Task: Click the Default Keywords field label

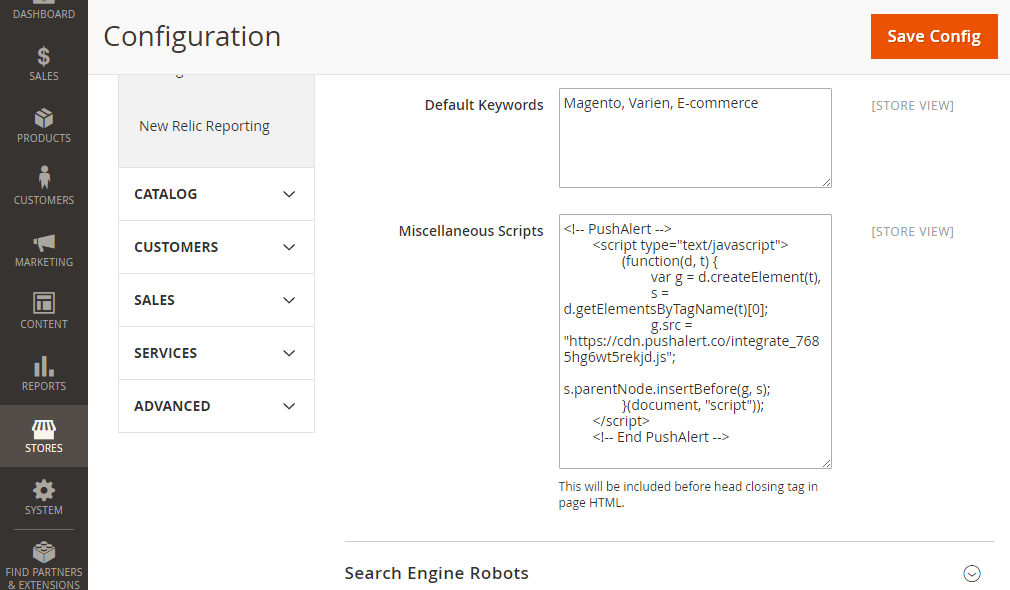Action: pyautogui.click(x=484, y=105)
